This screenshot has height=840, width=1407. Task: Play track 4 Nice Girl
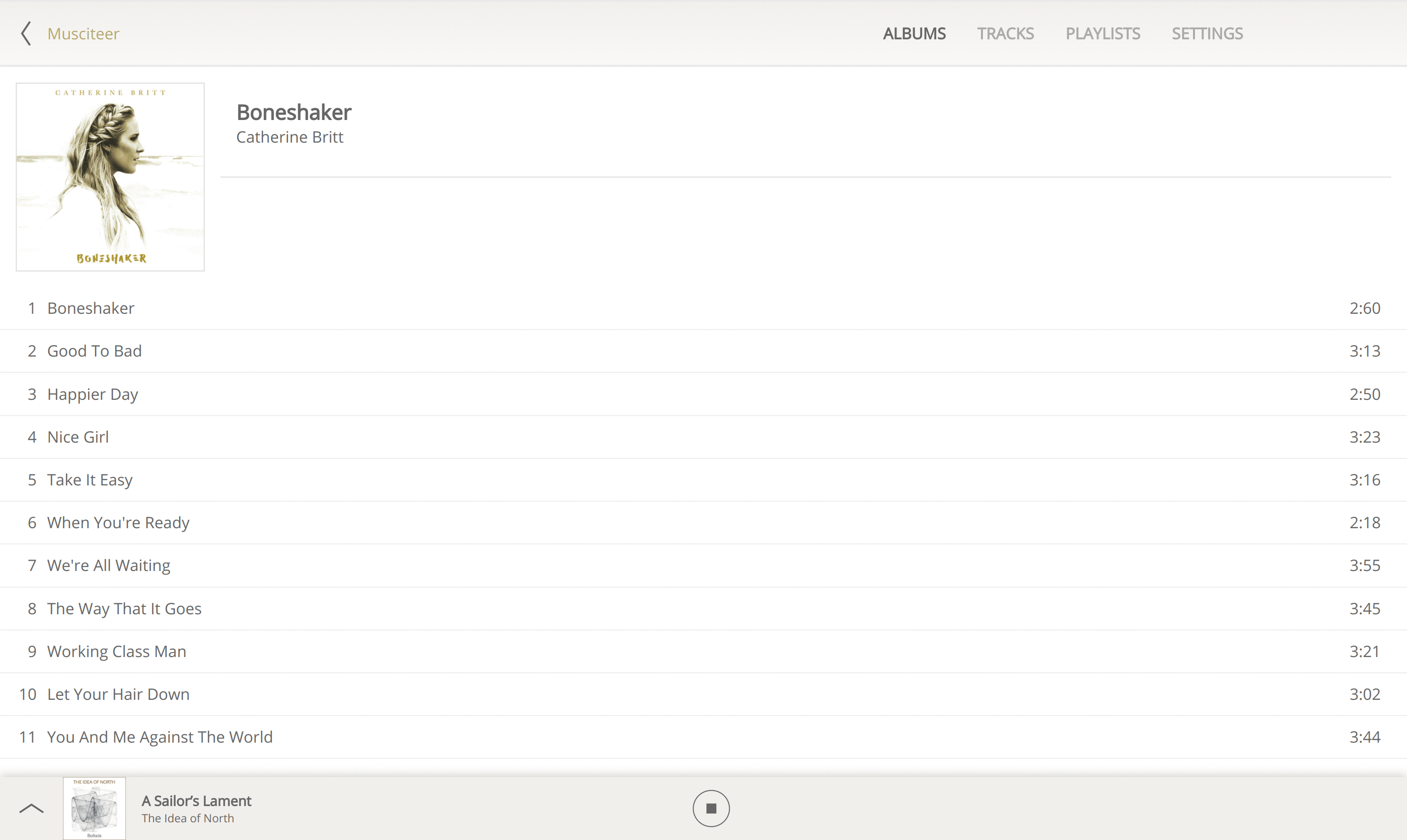point(78,437)
